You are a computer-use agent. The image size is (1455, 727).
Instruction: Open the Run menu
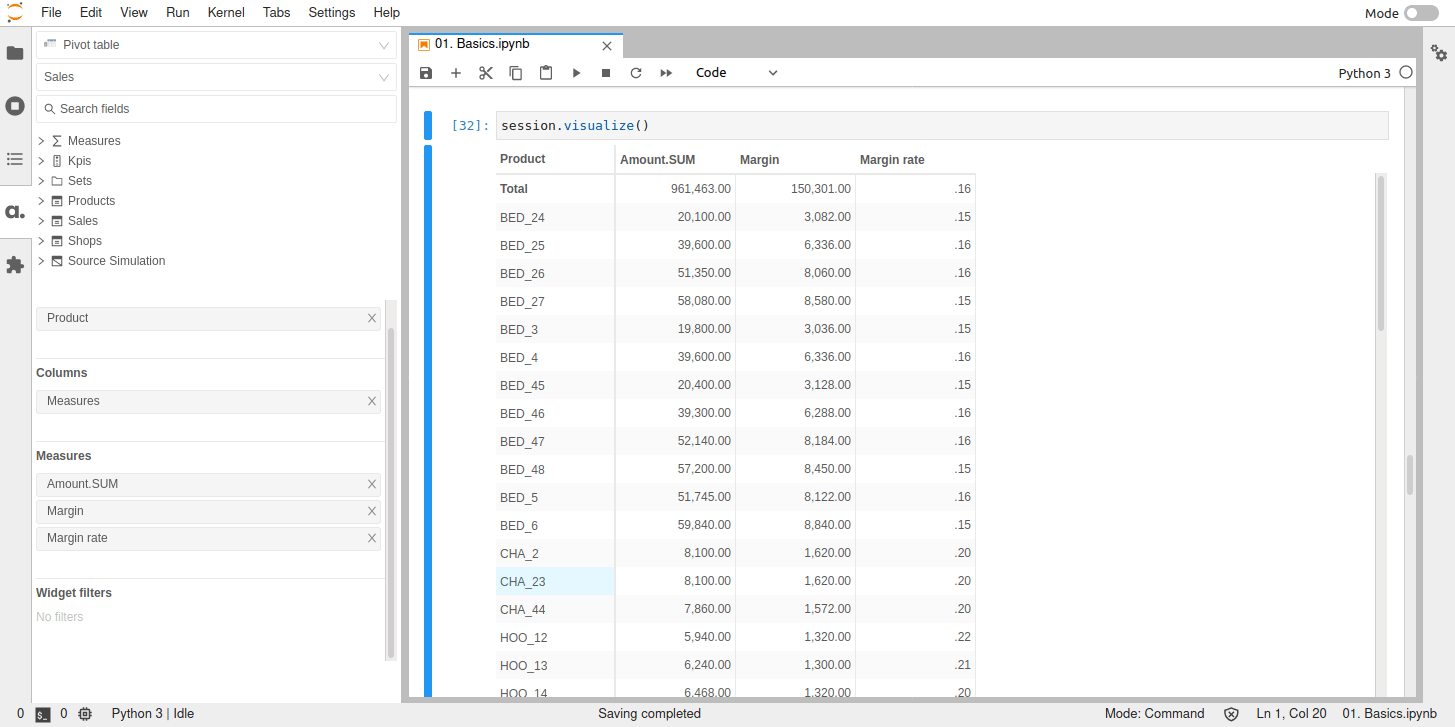tap(178, 13)
